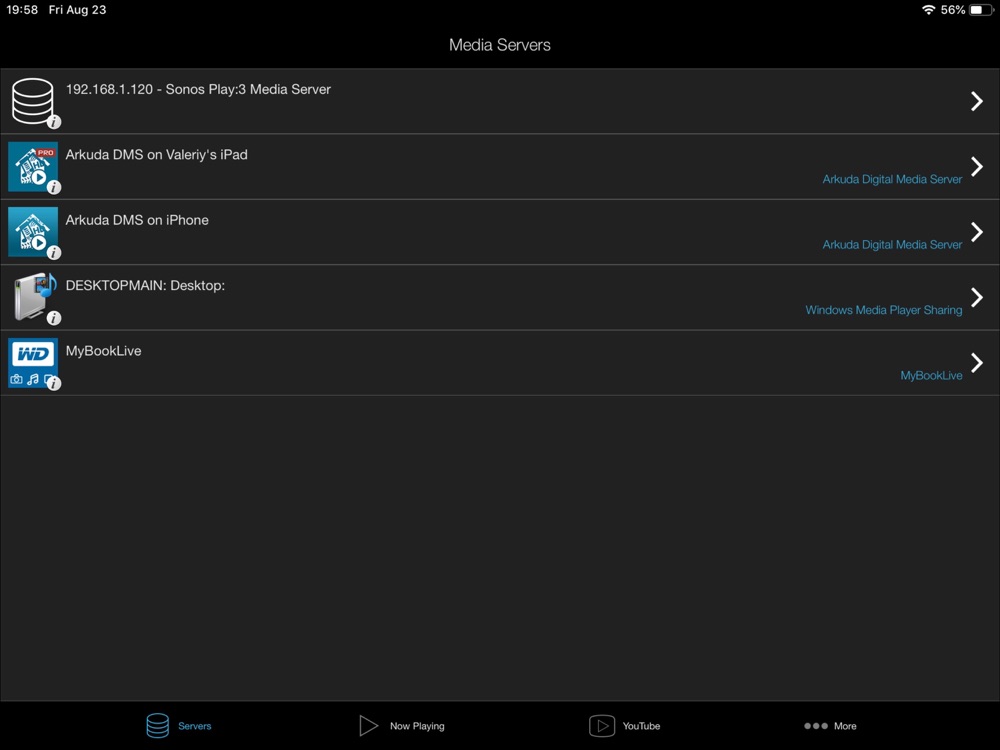Open info badge on MyBookLive server

coord(54,383)
